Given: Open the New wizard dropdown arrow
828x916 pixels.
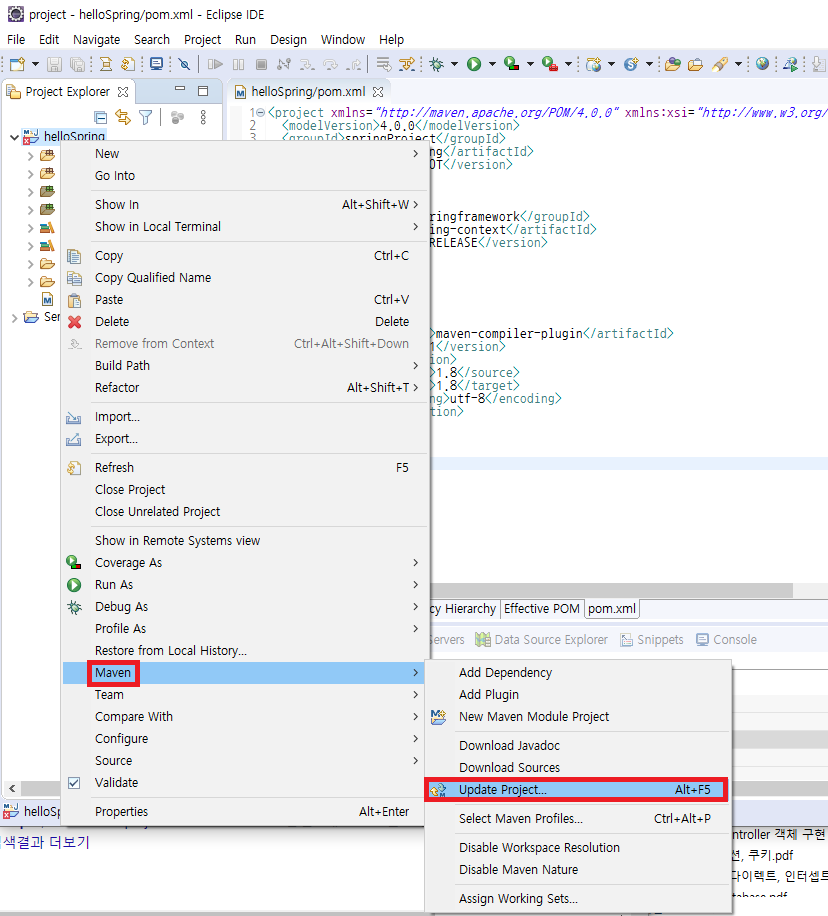Looking at the screenshot, I should pos(35,64).
